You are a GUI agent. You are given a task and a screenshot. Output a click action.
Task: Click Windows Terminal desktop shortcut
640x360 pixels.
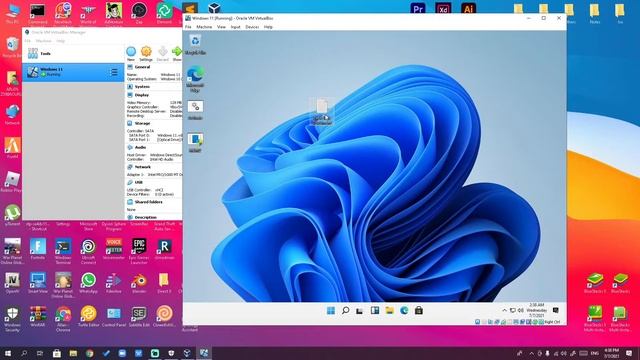click(63, 251)
